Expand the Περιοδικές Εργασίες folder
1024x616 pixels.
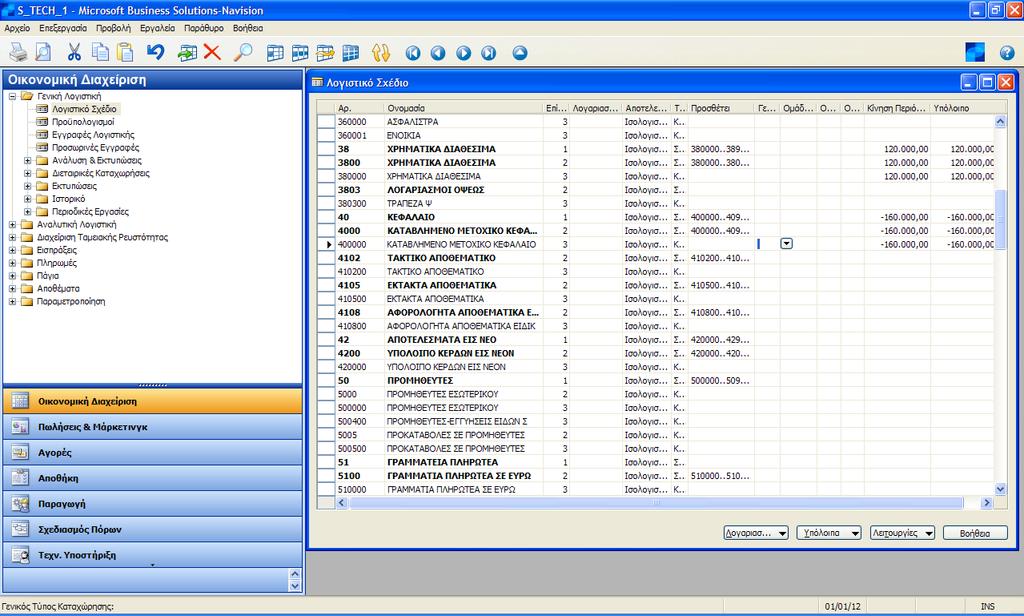click(27, 212)
